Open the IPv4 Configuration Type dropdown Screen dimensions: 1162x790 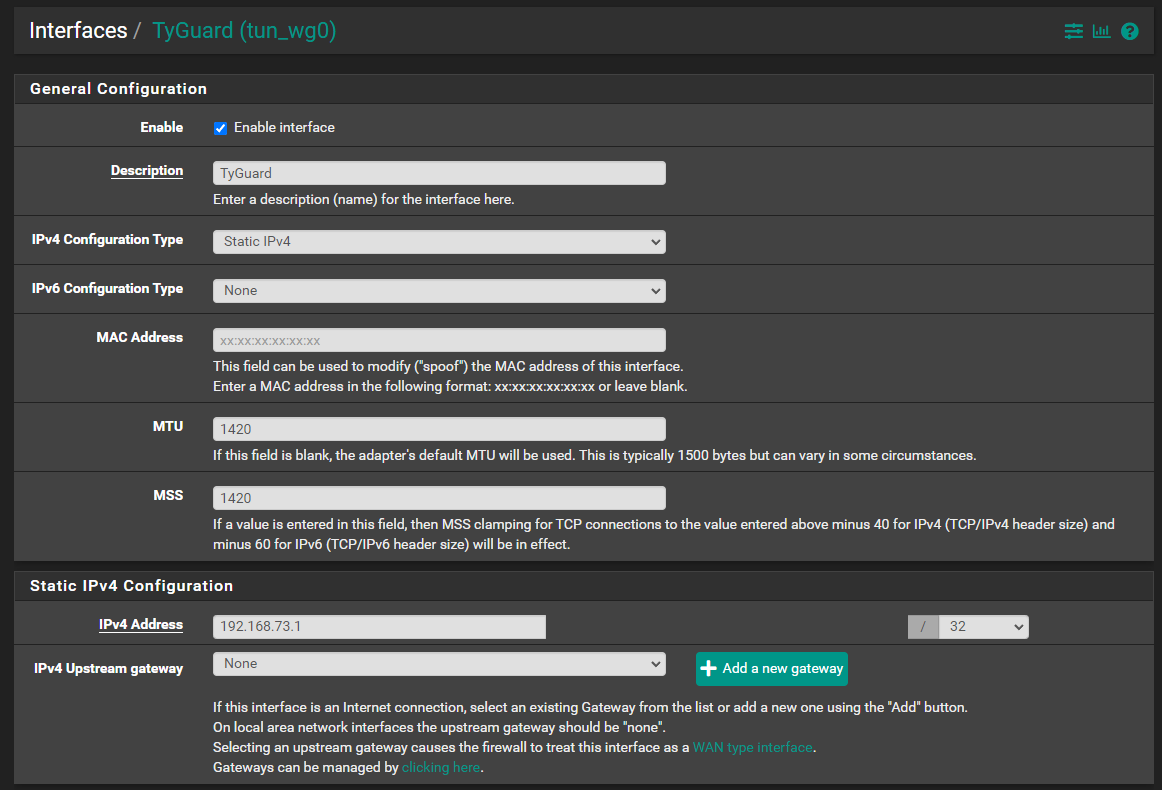439,242
